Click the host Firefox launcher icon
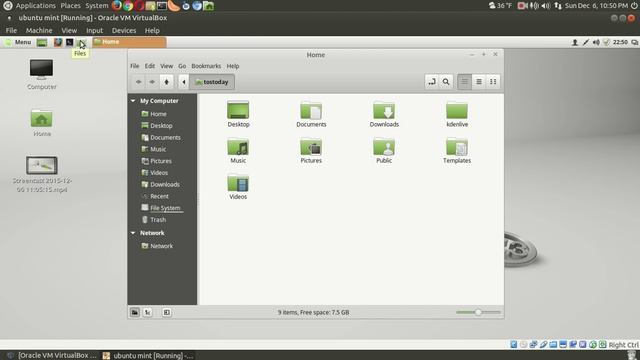 (x=117, y=6)
